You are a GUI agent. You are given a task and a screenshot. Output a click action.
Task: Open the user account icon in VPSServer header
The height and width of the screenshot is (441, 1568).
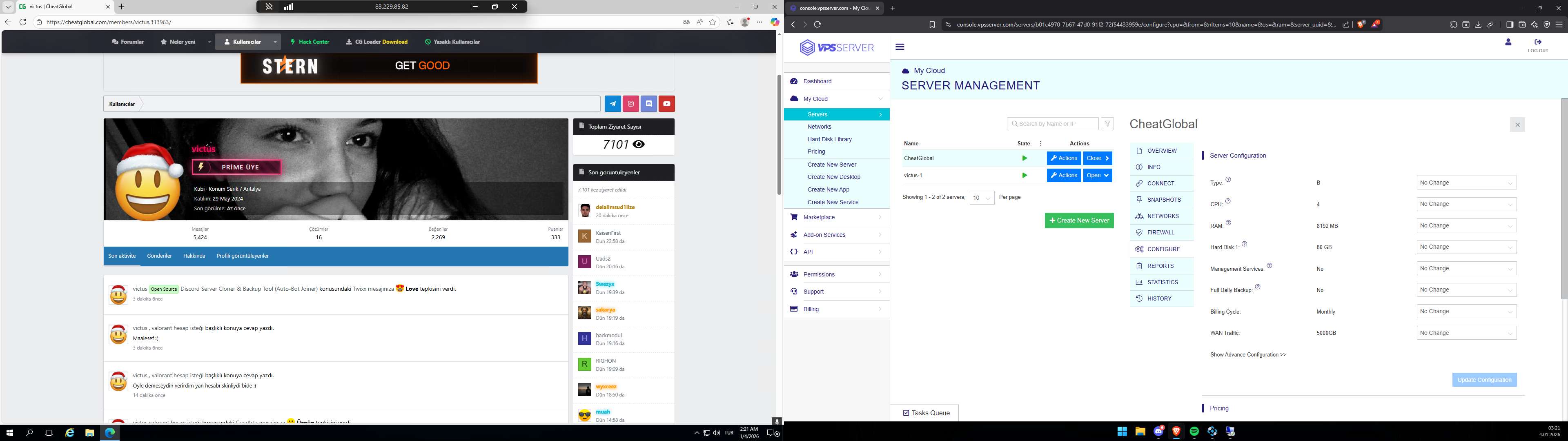point(1508,42)
